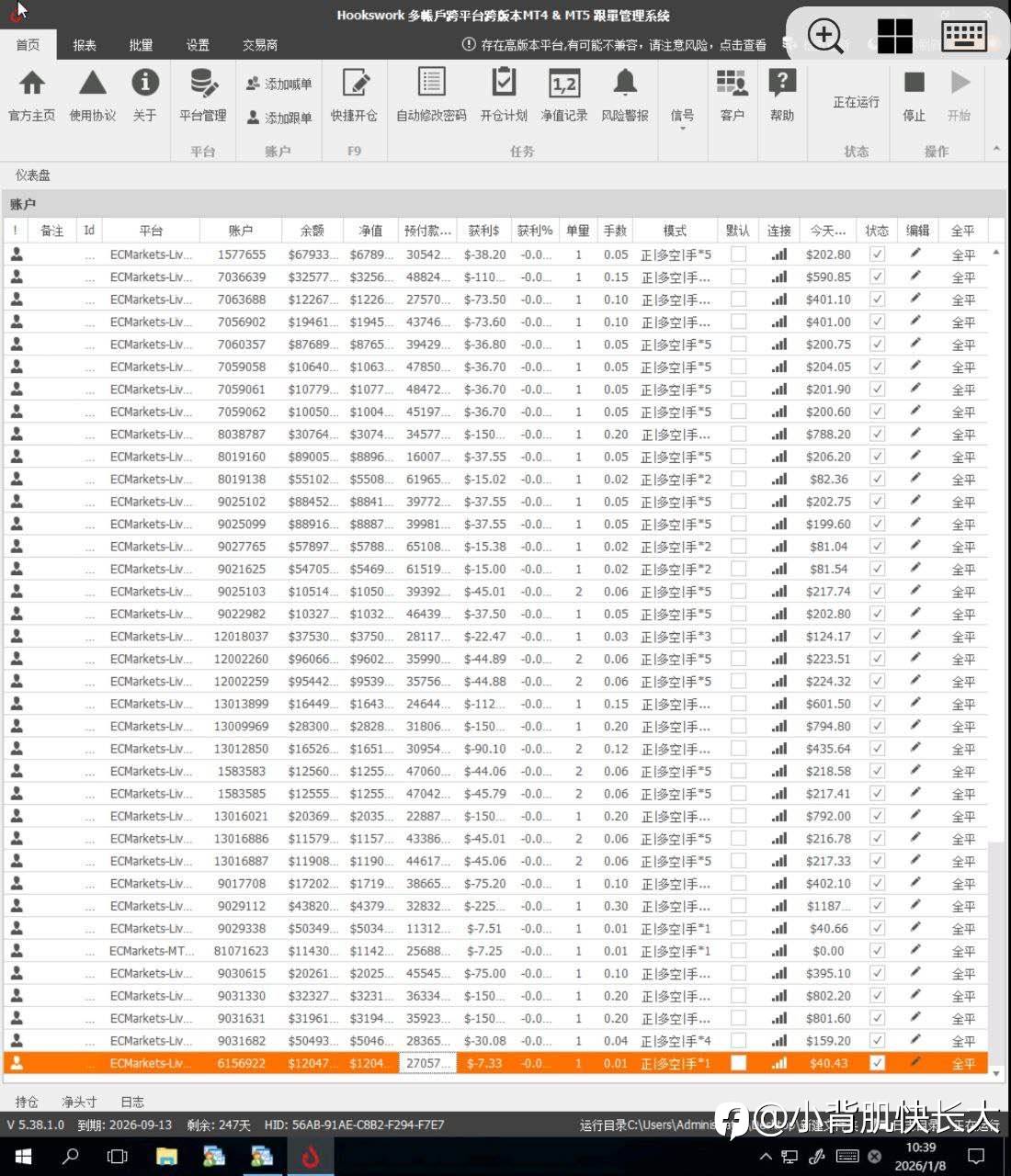The image size is (1011, 1176).
Task: Open 净值记录 icon
Action: coord(563,96)
